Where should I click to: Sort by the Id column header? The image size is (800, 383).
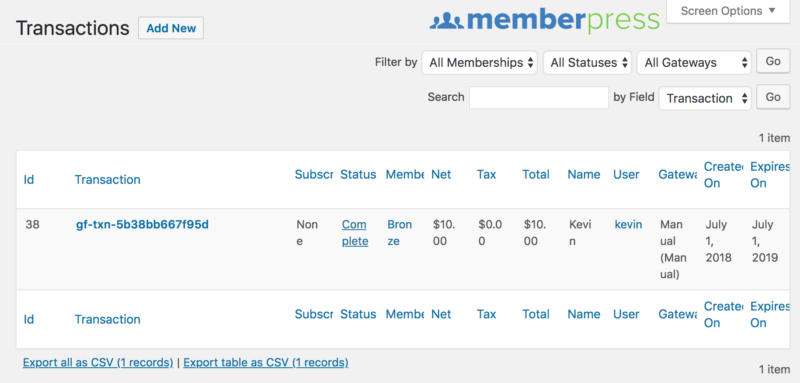(29, 180)
